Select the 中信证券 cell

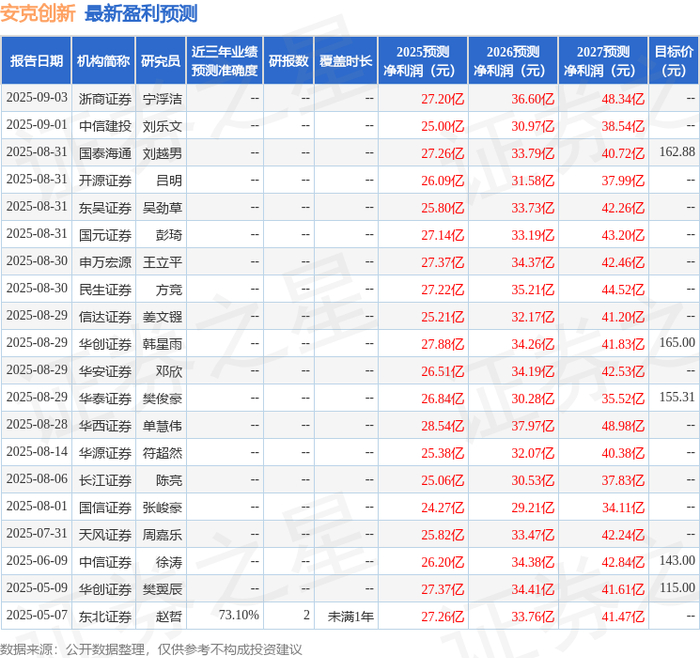(x=105, y=562)
